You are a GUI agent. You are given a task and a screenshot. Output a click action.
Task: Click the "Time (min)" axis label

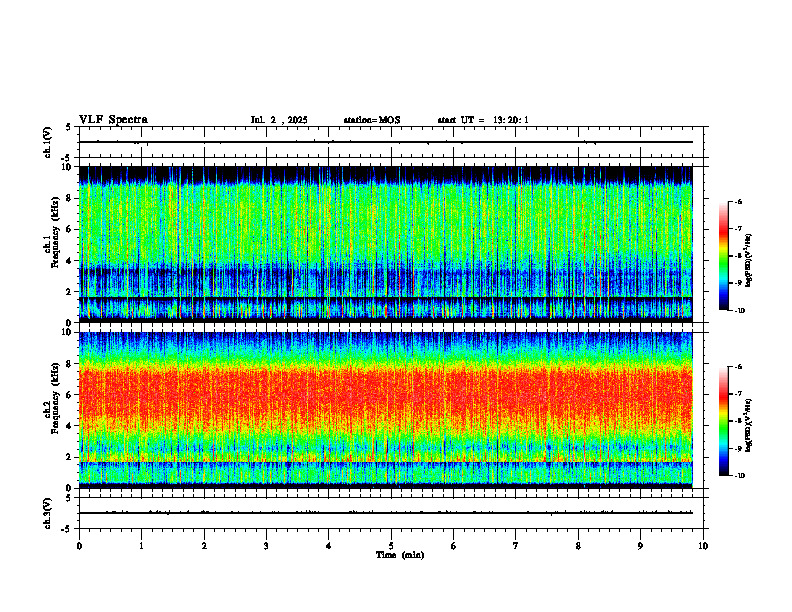click(x=400, y=555)
